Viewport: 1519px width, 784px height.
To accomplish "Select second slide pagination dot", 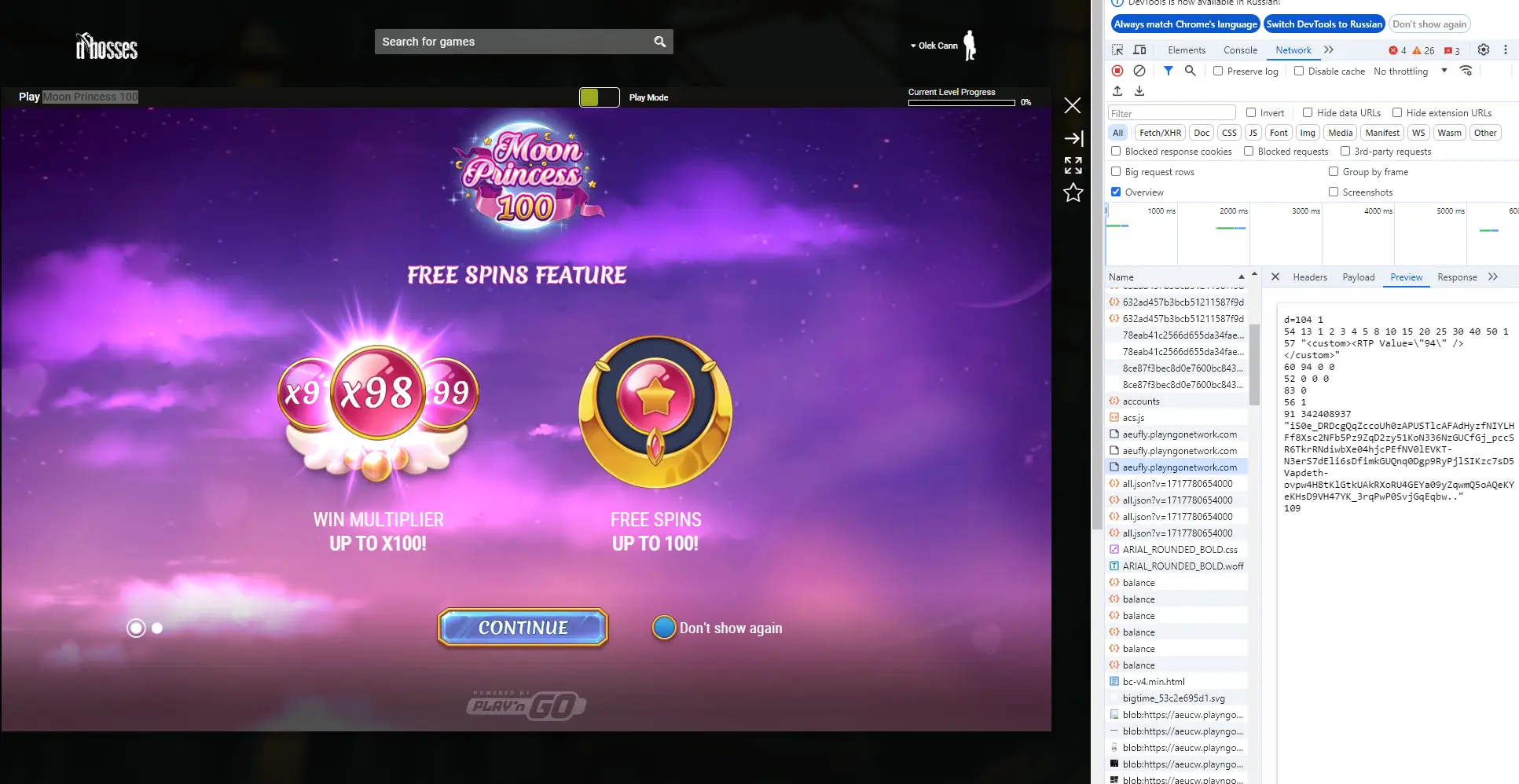I will 157,628.
